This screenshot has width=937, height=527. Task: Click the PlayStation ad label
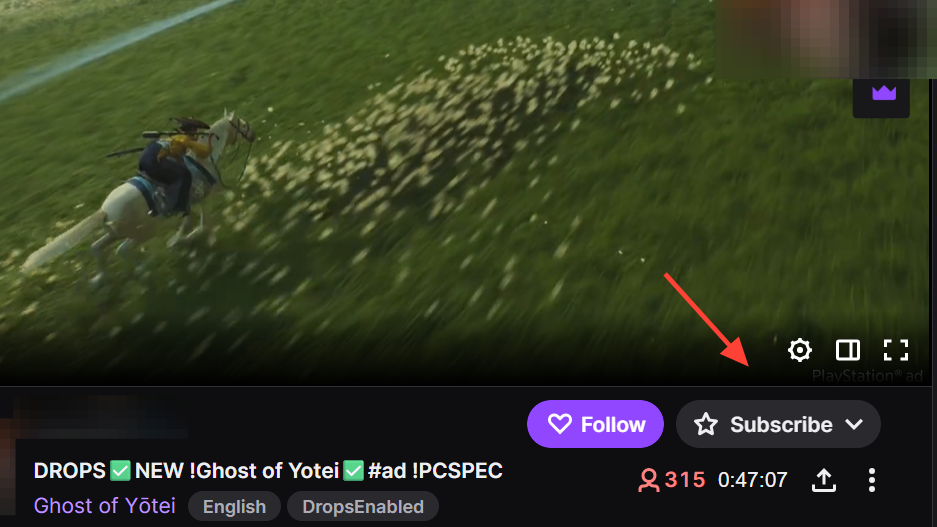pyautogui.click(x=867, y=376)
